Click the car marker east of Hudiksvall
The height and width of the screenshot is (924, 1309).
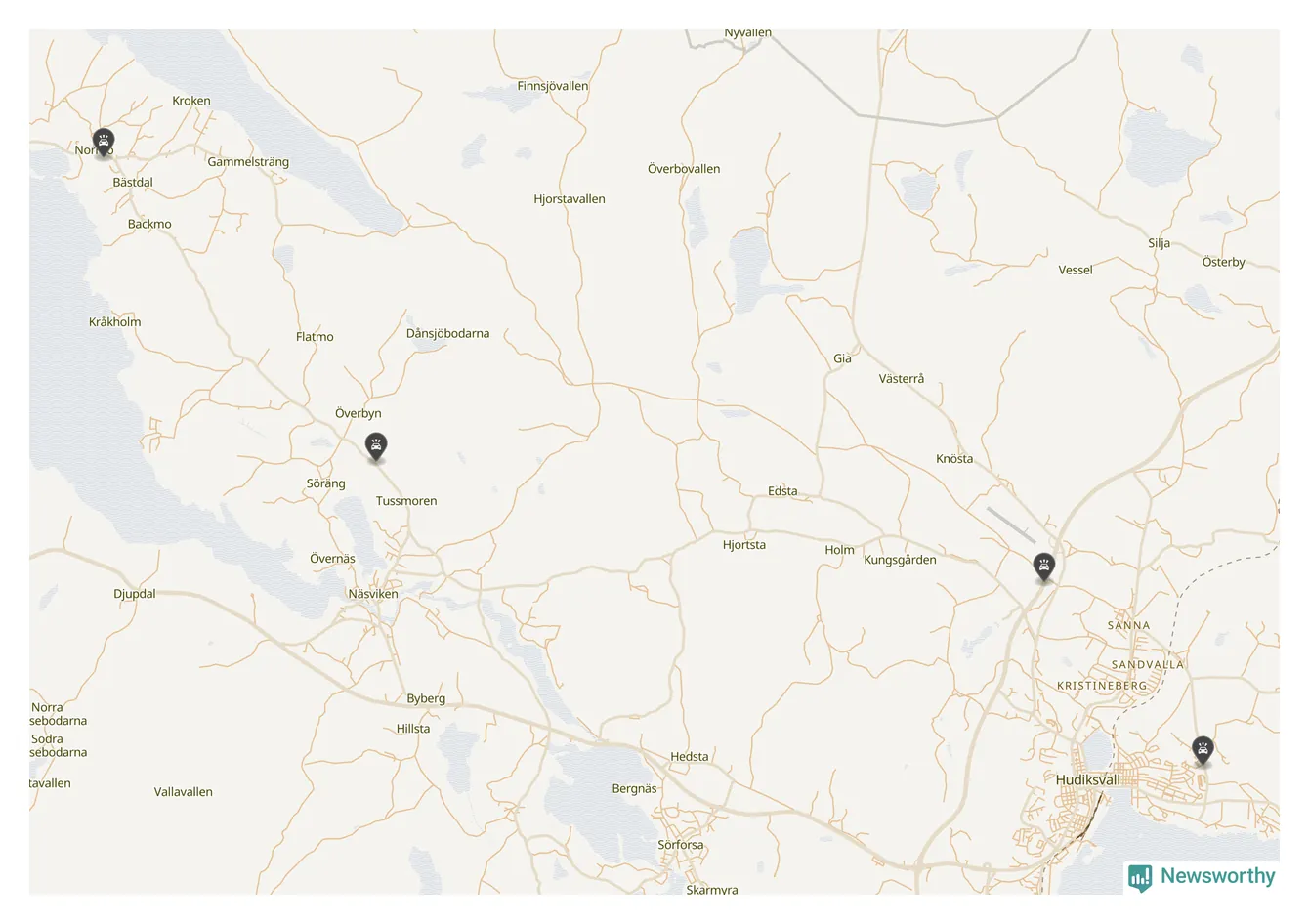[x=1203, y=751]
